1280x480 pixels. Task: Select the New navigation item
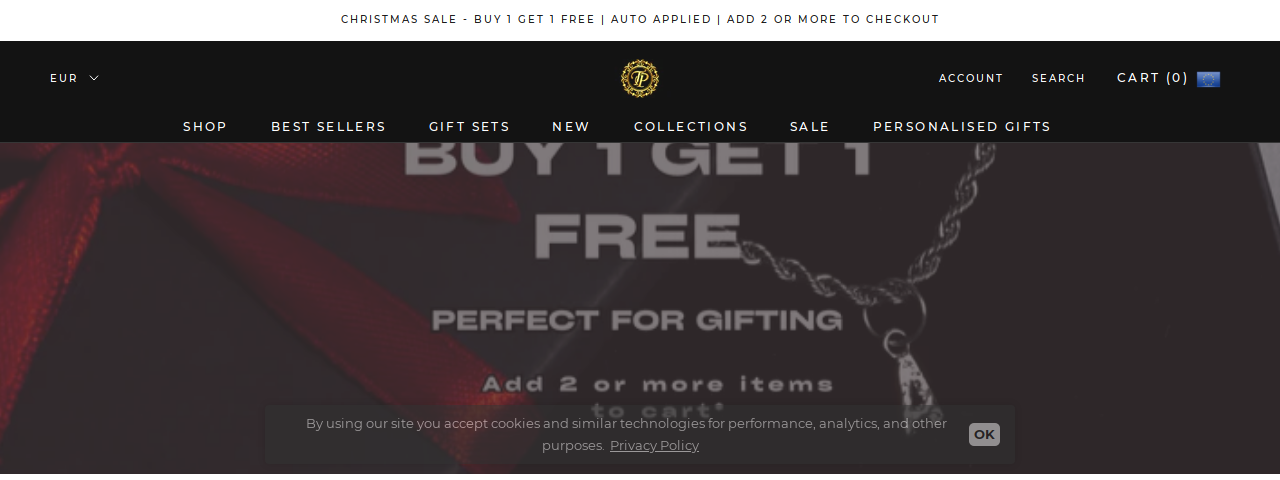click(x=571, y=126)
